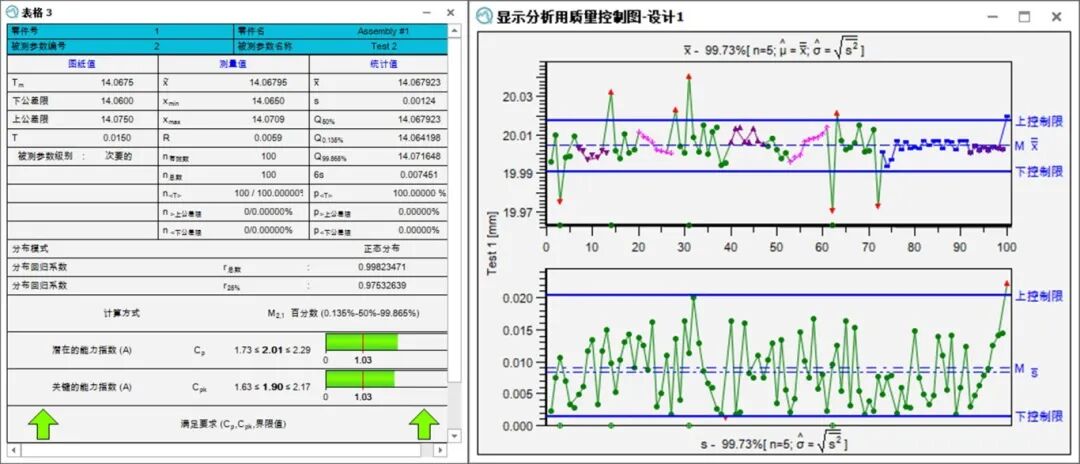The image size is (1080, 464).
Task: Click the 潜在的能力指数 (A) label
Action: click(92, 350)
